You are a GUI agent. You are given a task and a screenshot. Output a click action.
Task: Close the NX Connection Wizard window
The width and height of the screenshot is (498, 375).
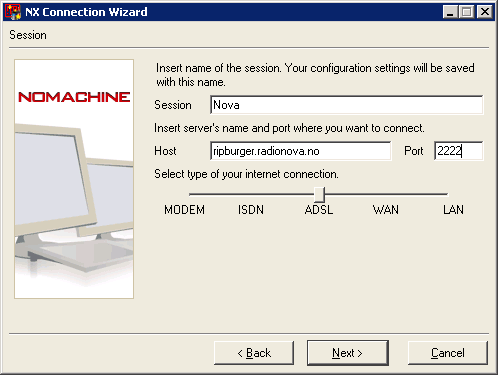485,12
